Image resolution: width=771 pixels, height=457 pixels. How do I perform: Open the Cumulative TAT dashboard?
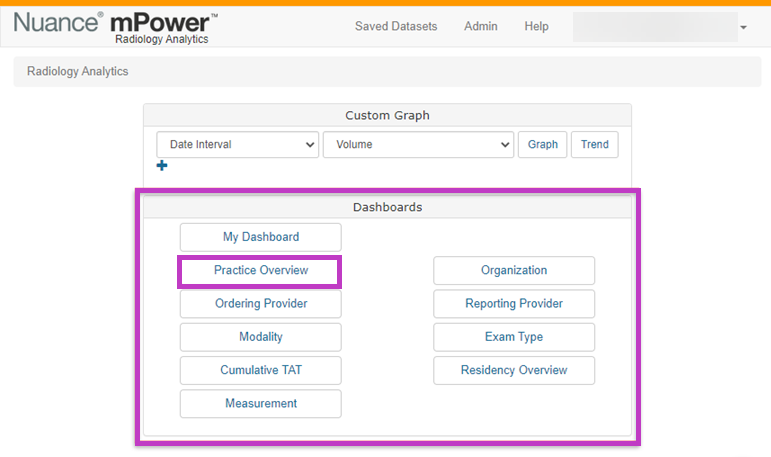(x=261, y=370)
